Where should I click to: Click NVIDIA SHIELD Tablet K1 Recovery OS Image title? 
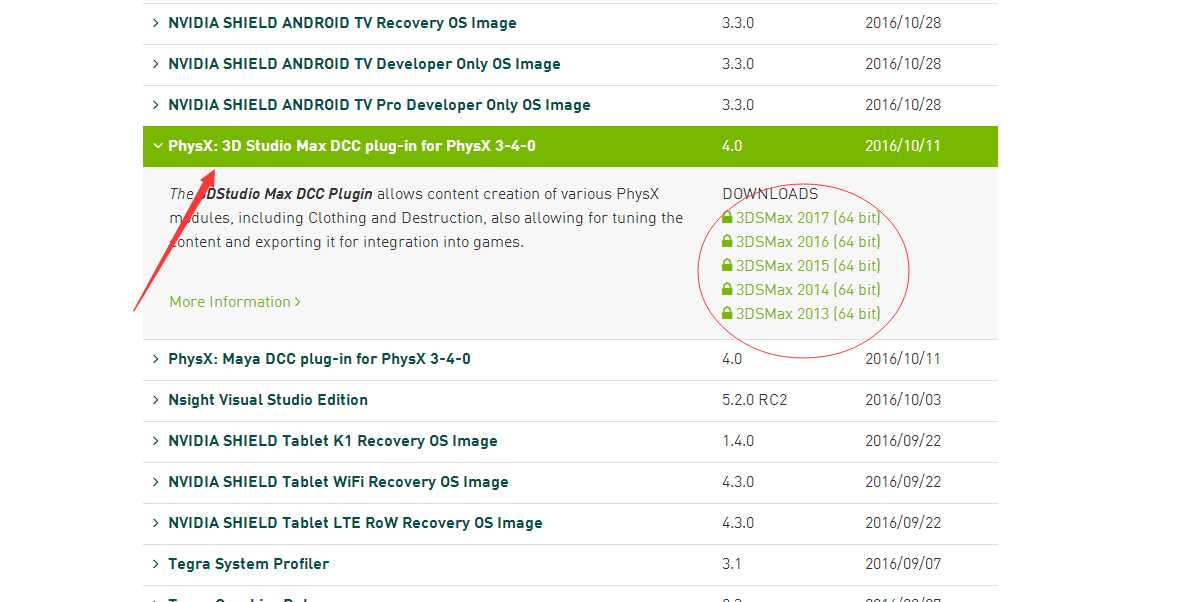pos(332,441)
